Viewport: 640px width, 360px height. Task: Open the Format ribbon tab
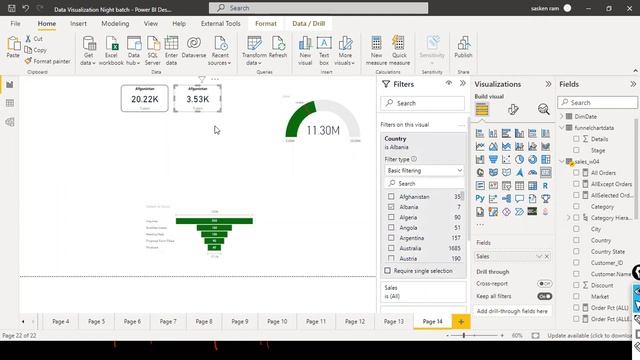pos(266,24)
